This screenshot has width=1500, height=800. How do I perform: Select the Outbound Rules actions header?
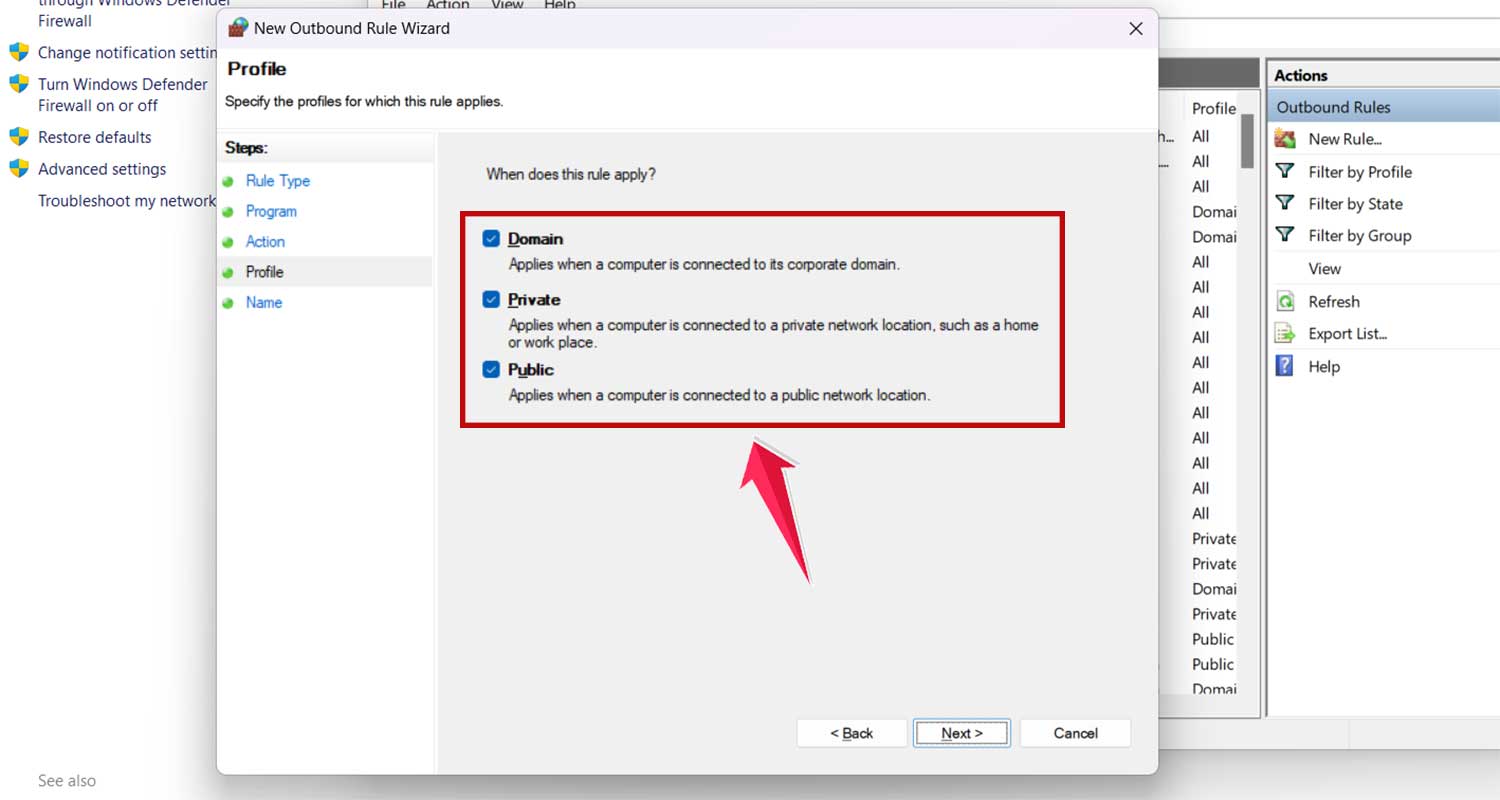pyautogui.click(x=1333, y=107)
